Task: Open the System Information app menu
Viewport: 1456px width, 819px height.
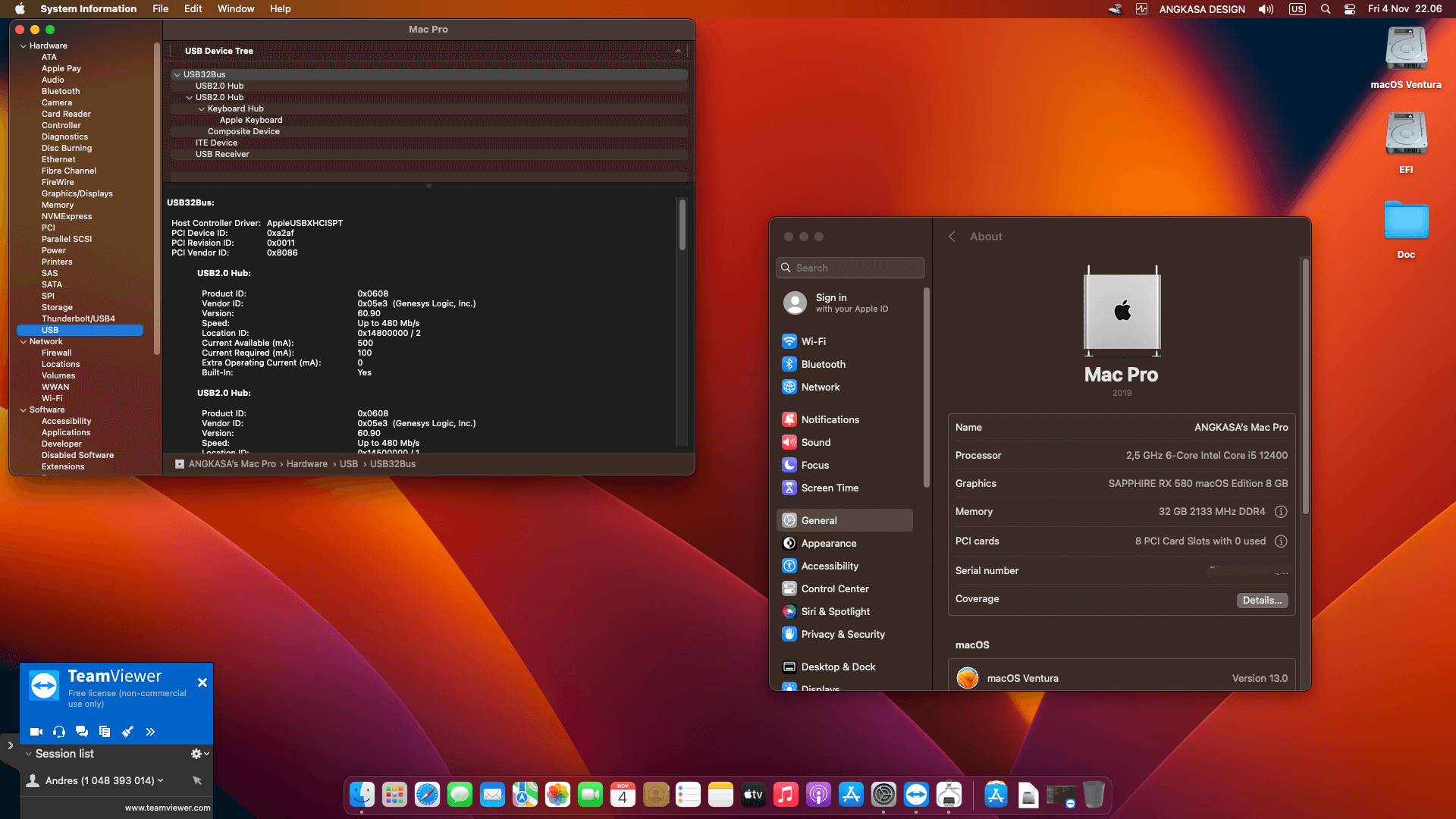Action: (x=88, y=9)
